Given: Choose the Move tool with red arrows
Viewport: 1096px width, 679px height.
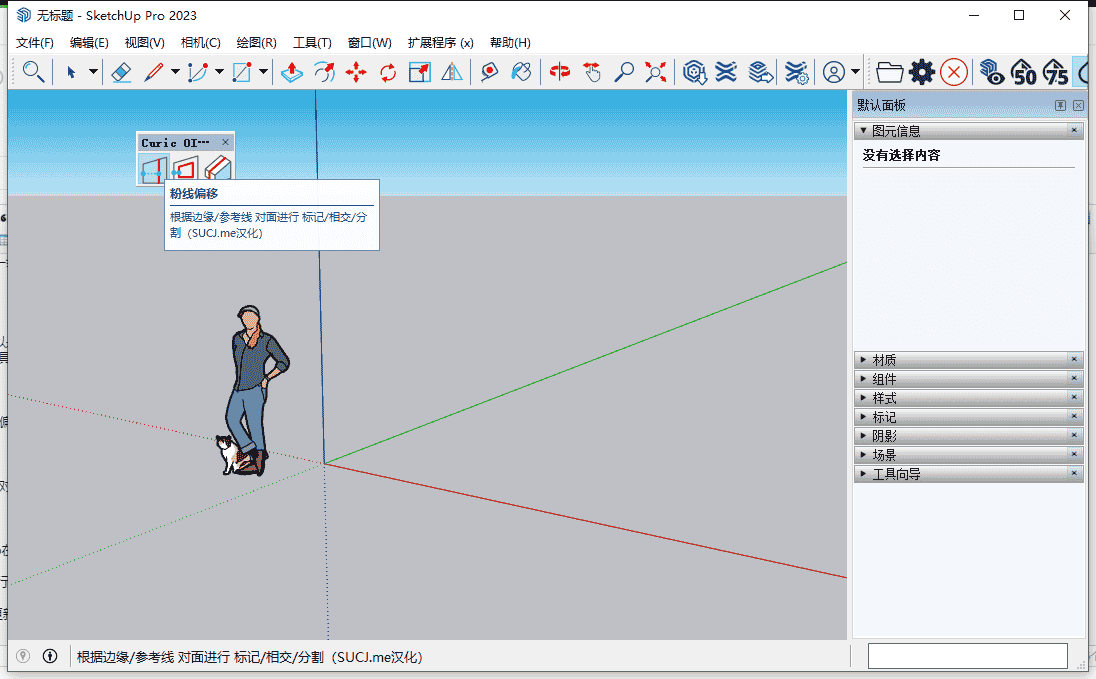Looking at the screenshot, I should (355, 72).
